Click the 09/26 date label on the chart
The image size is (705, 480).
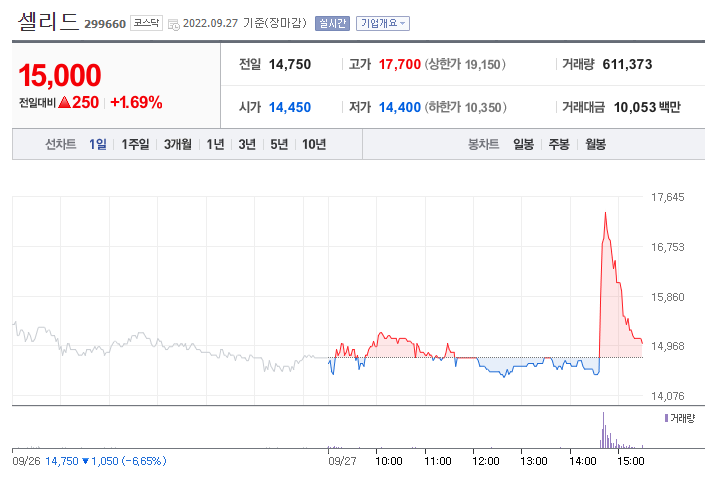pyautogui.click(x=27, y=461)
